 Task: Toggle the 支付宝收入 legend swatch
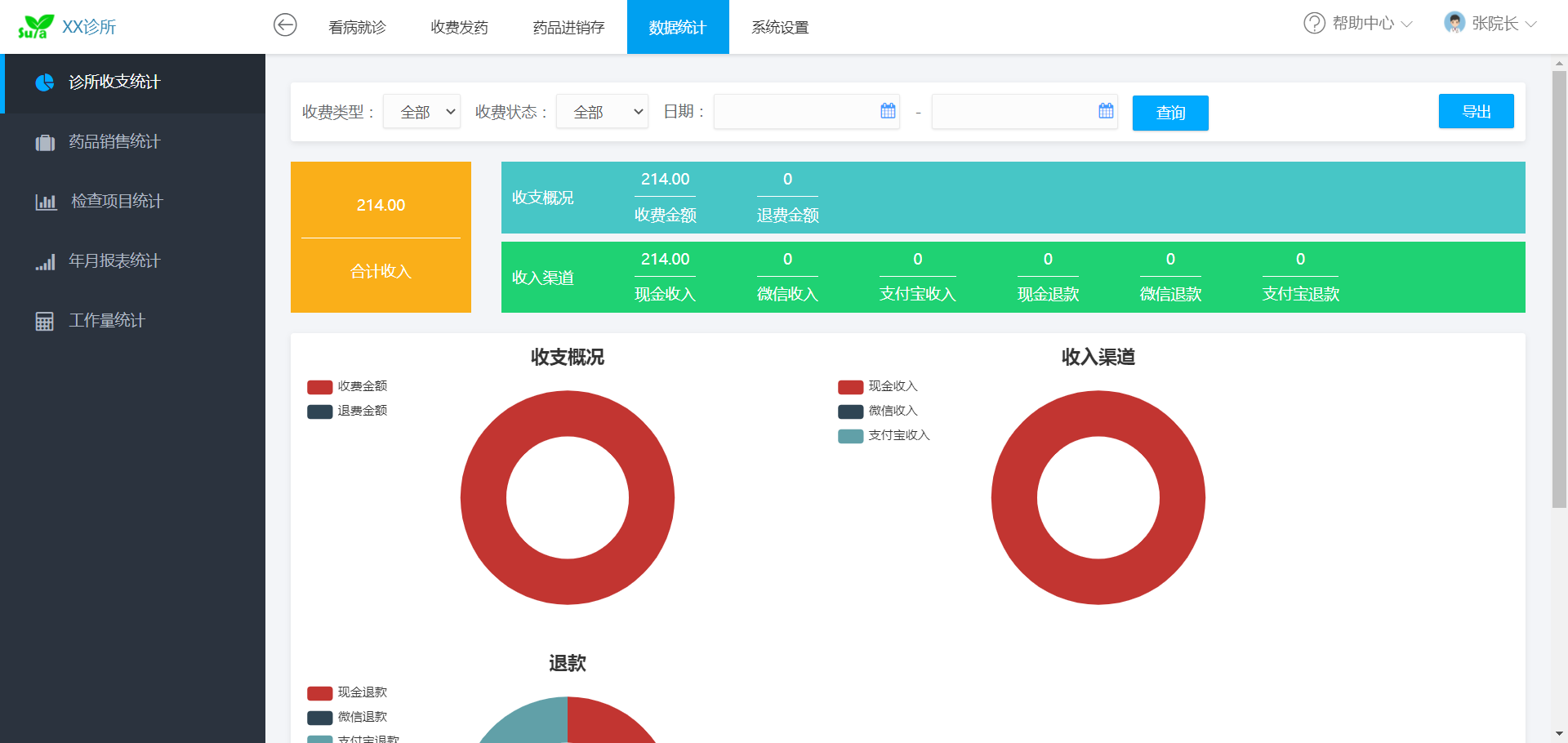point(850,436)
